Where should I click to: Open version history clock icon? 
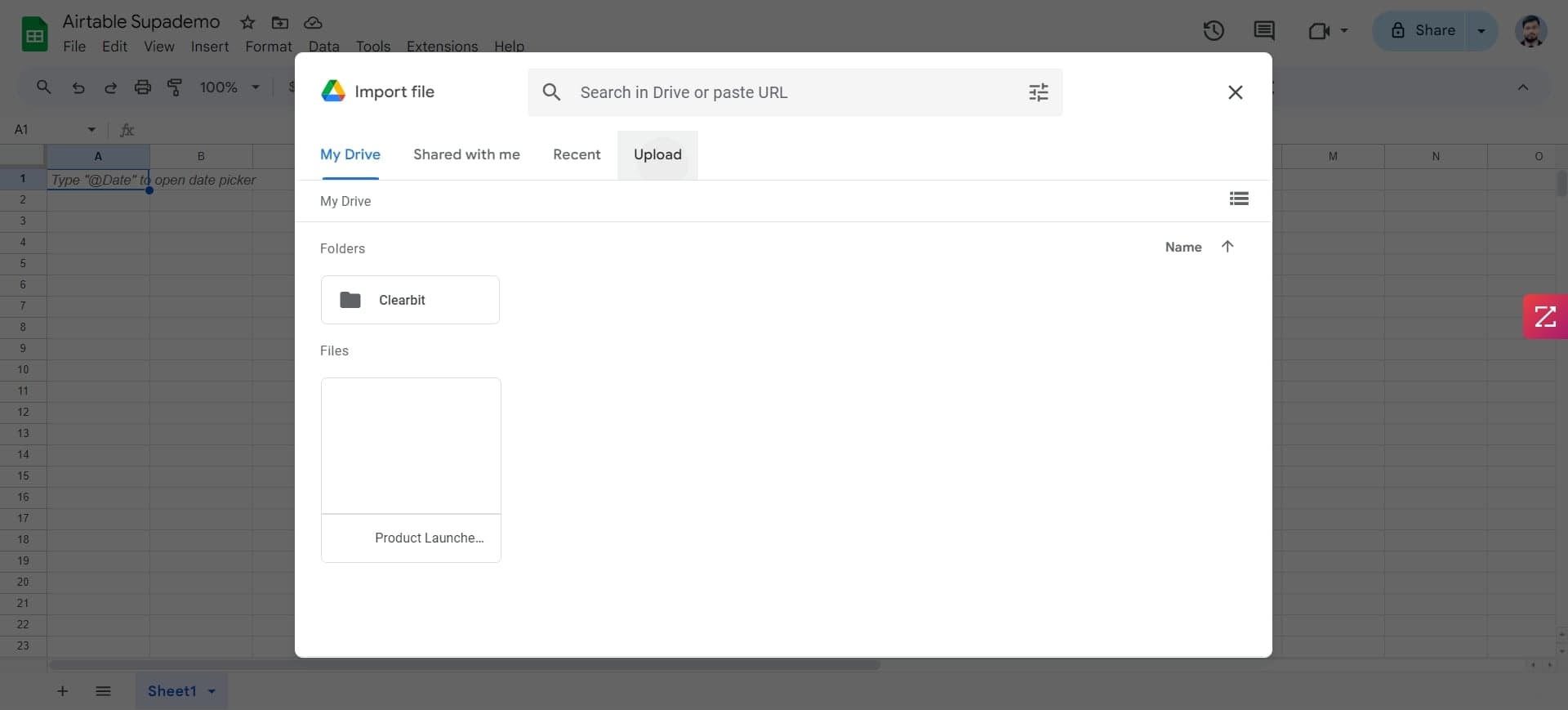[1214, 31]
